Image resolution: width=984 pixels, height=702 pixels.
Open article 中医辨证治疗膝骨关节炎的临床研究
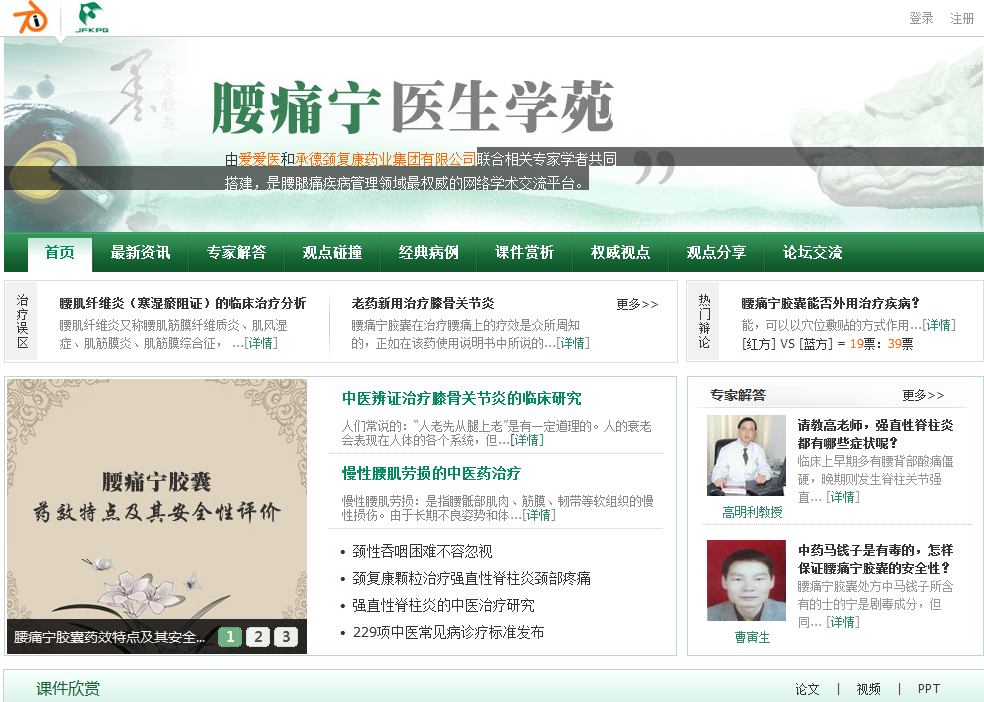(x=462, y=398)
